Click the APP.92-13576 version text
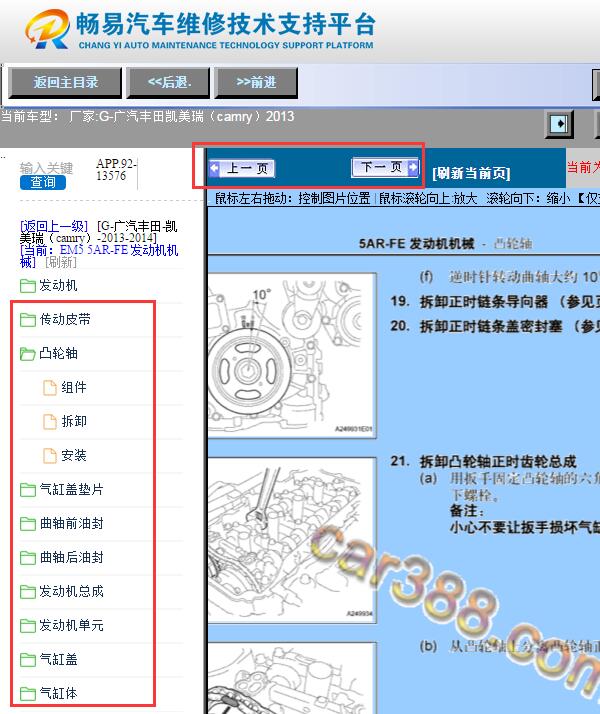Image resolution: width=600 pixels, height=714 pixels. [x=117, y=169]
